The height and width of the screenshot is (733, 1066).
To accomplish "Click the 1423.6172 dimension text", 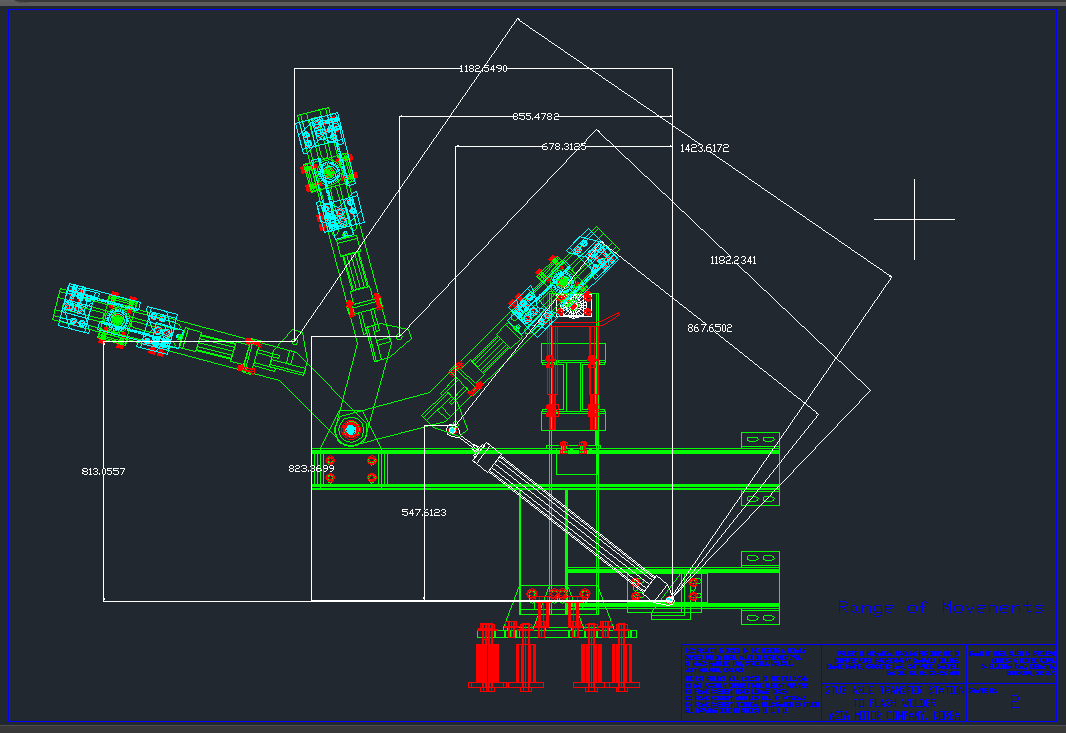I will tap(703, 147).
